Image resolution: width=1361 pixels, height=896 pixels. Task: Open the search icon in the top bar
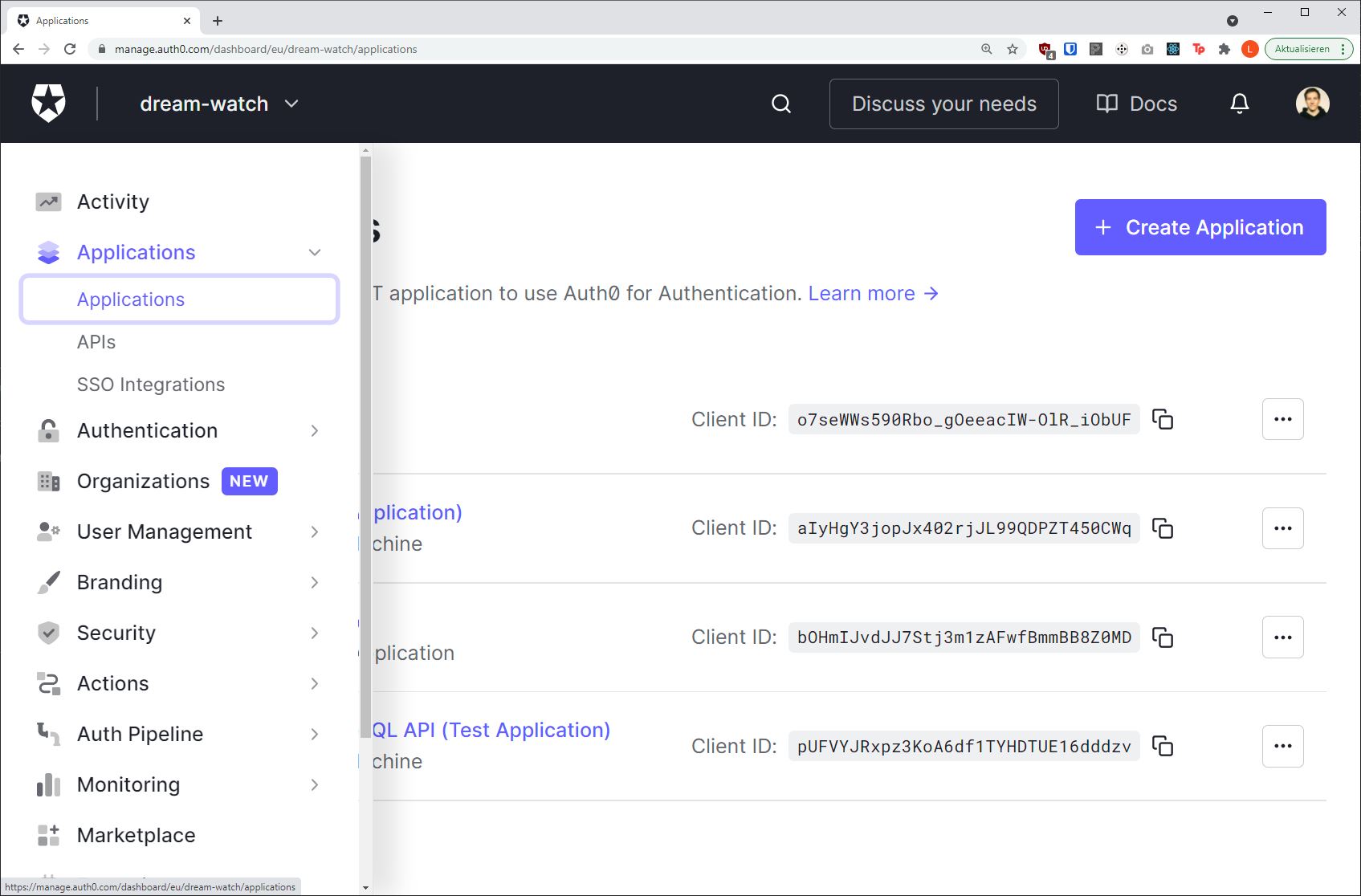pyautogui.click(x=780, y=104)
